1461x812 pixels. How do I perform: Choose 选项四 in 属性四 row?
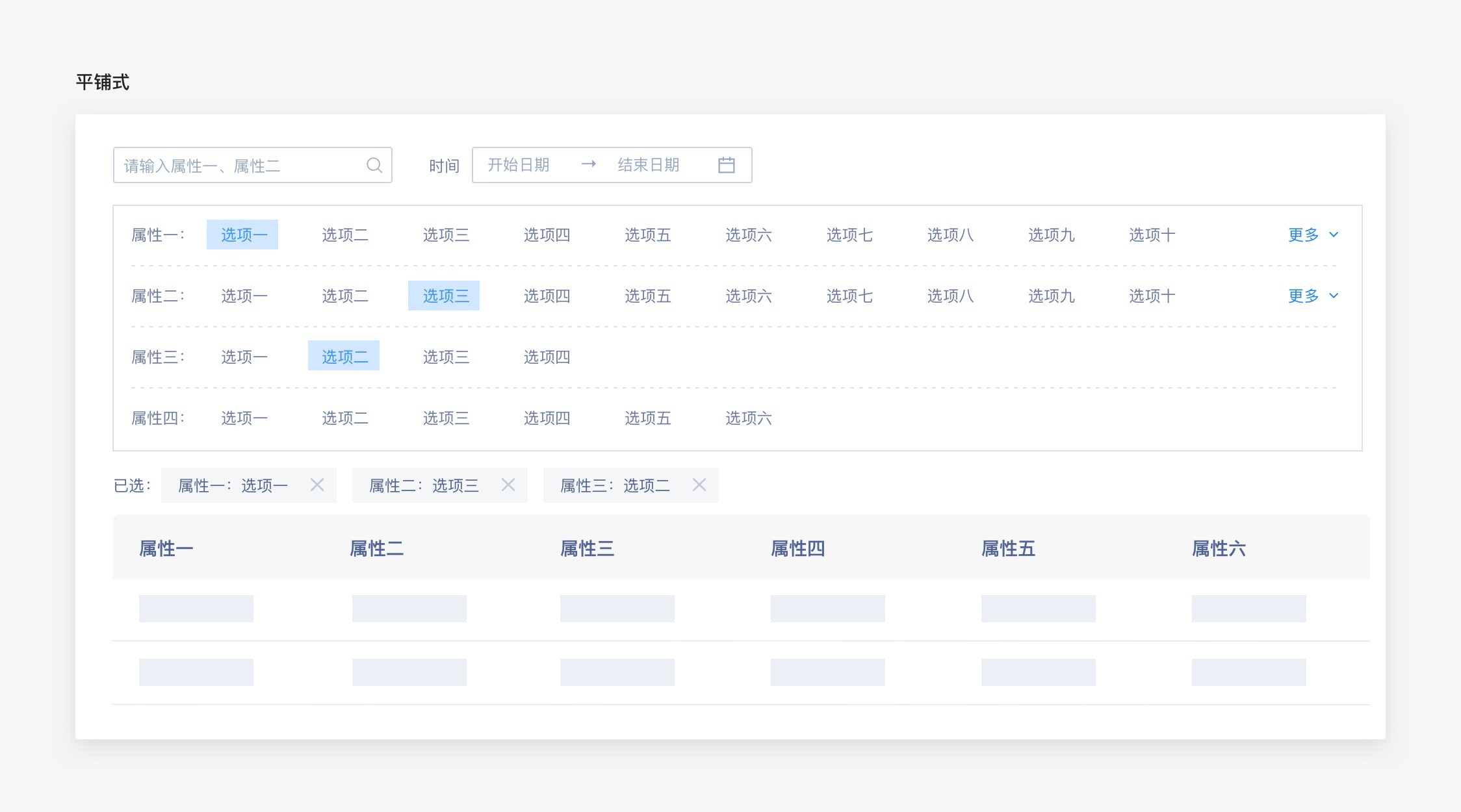(547, 418)
